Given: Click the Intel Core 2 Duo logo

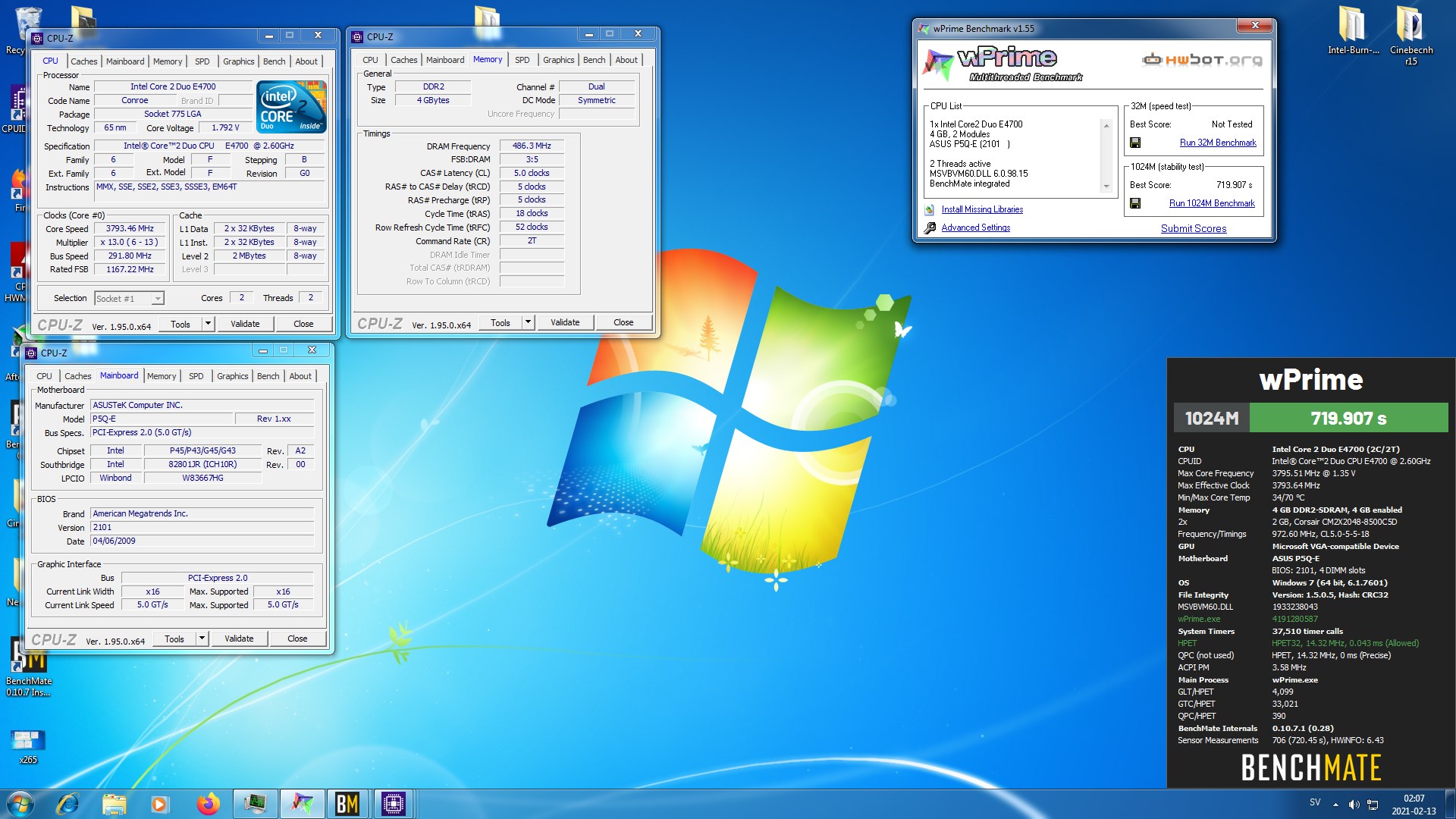Looking at the screenshot, I should 292,106.
